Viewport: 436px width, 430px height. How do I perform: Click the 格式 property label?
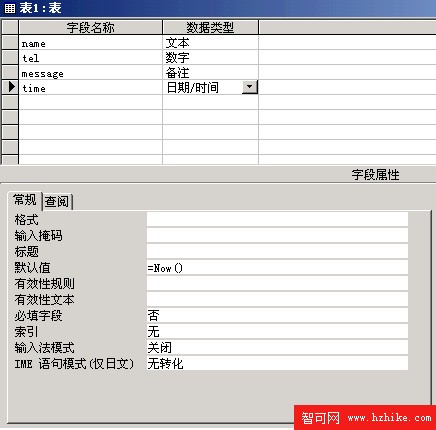click(26, 219)
